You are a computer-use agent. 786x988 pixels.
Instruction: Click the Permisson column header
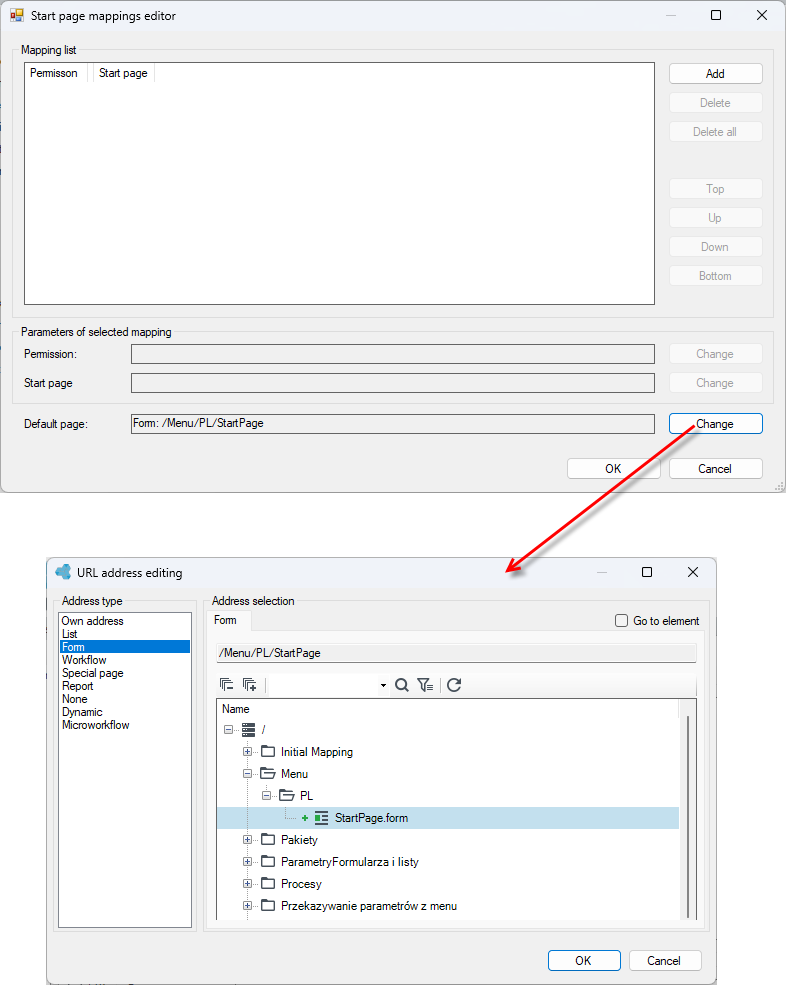point(54,73)
